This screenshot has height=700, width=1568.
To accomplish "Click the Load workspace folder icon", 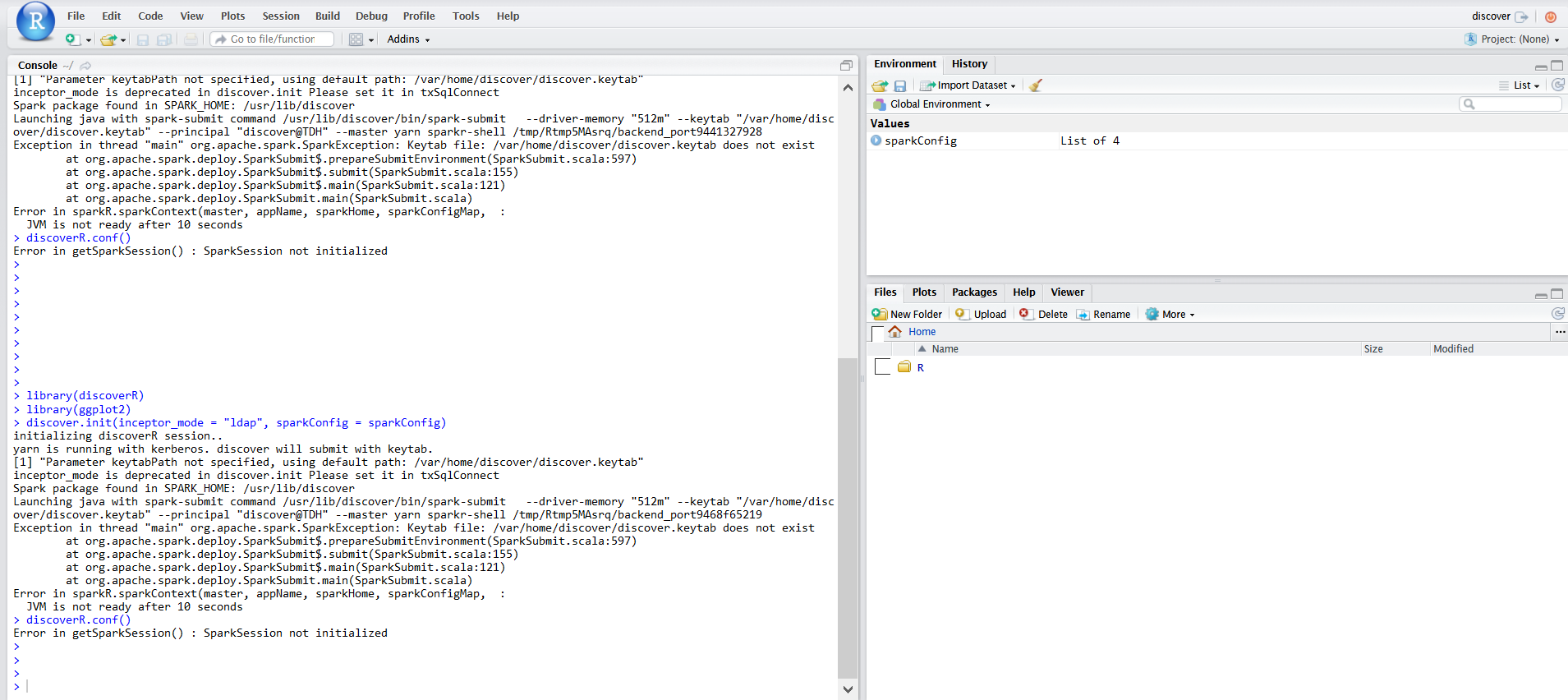I will point(880,85).
